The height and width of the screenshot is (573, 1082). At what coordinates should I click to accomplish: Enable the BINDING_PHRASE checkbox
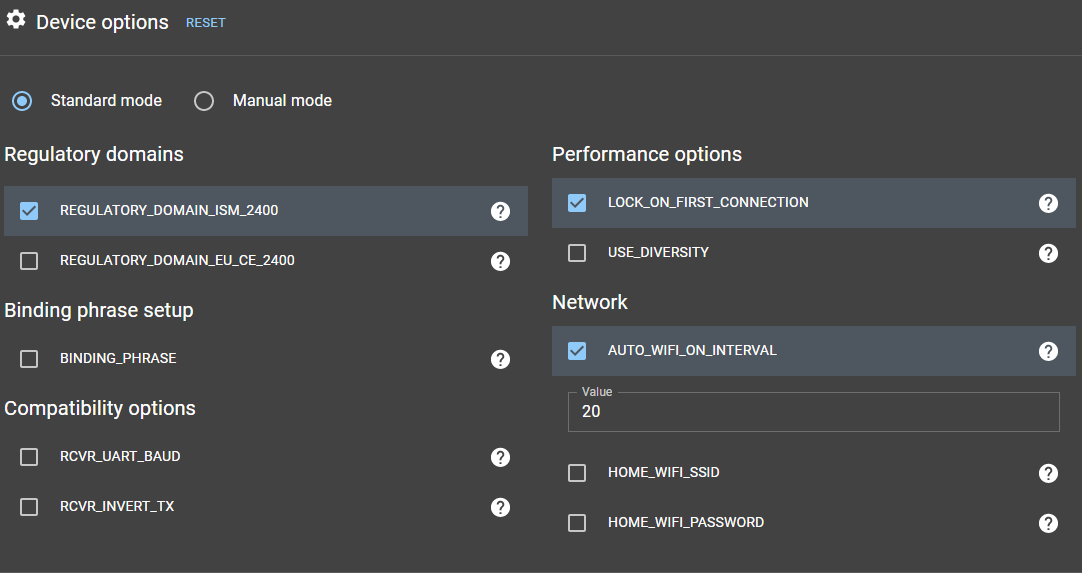[x=29, y=359]
